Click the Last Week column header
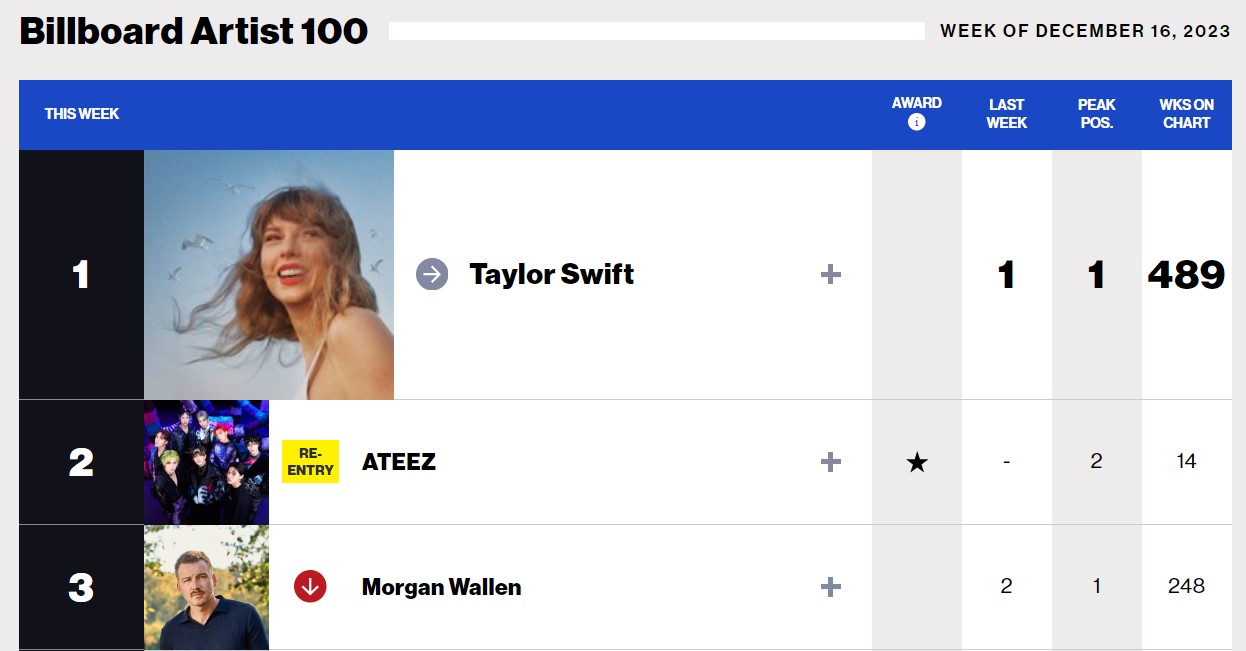The height and width of the screenshot is (651, 1246). (x=1007, y=113)
